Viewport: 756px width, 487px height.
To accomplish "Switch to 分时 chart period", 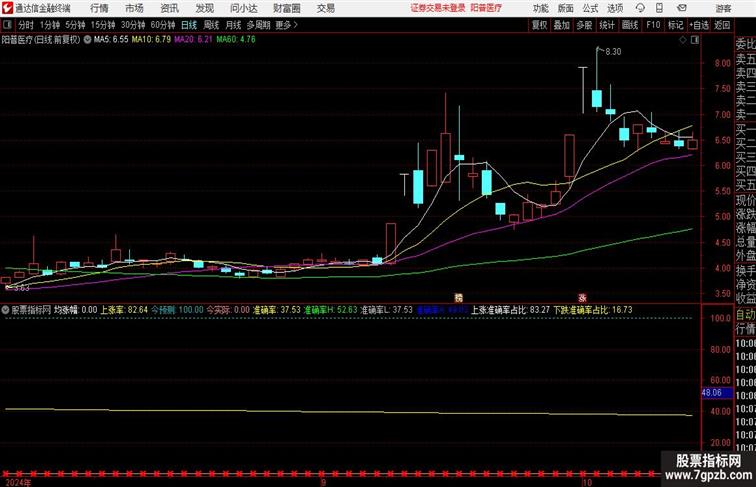I will tap(26, 25).
